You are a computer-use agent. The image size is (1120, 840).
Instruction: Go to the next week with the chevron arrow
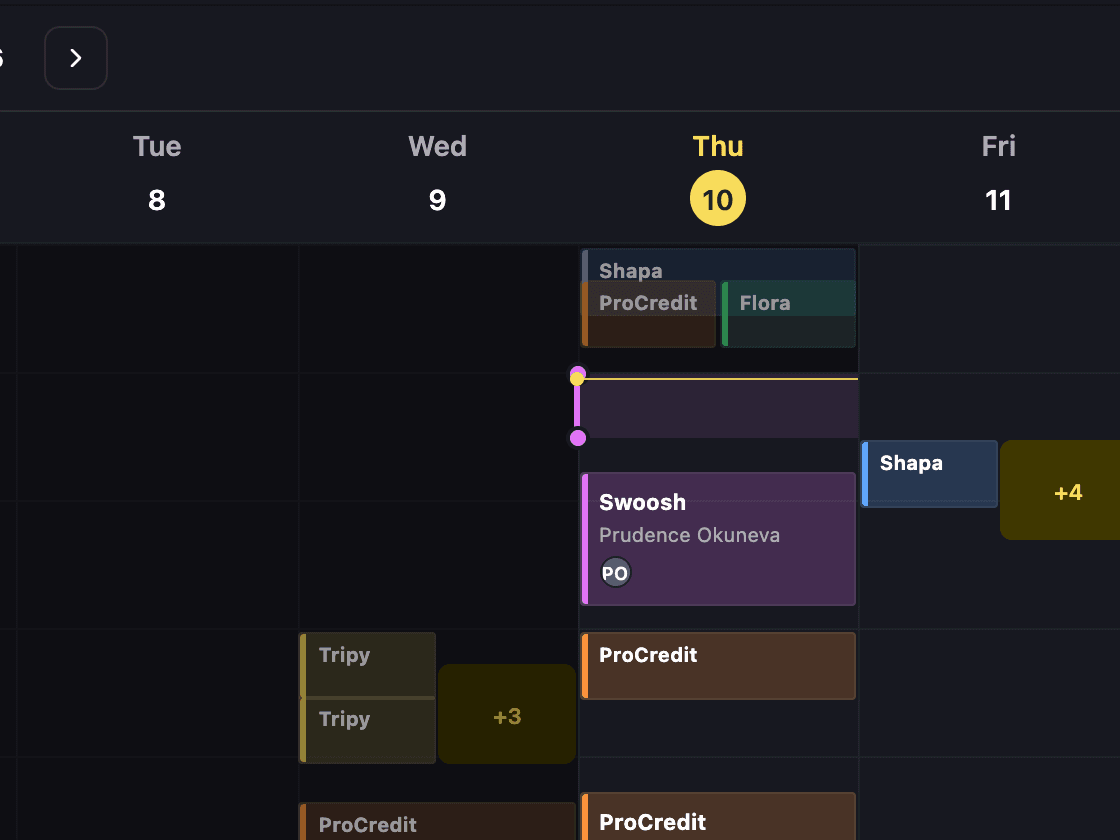pyautogui.click(x=76, y=58)
